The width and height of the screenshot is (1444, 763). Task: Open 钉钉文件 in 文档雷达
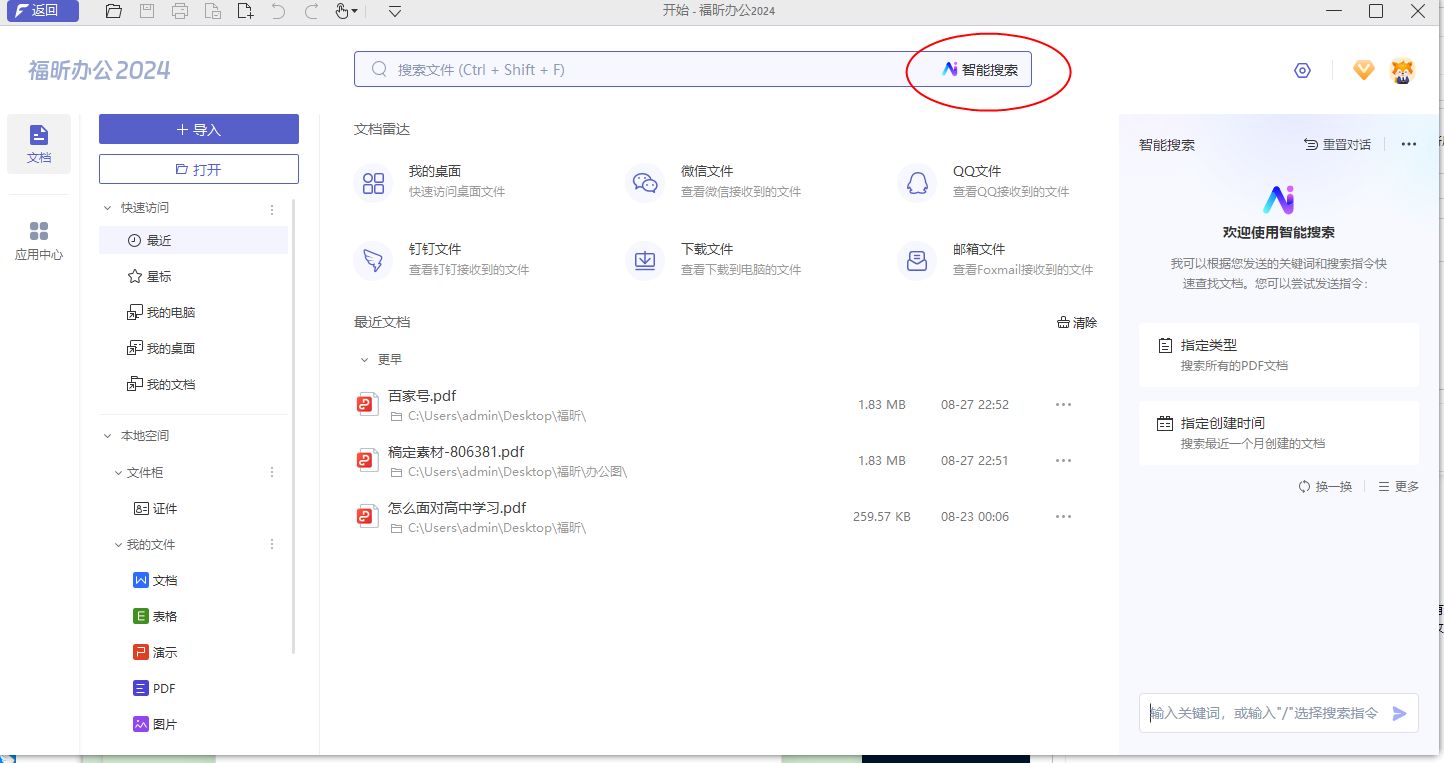(442, 259)
